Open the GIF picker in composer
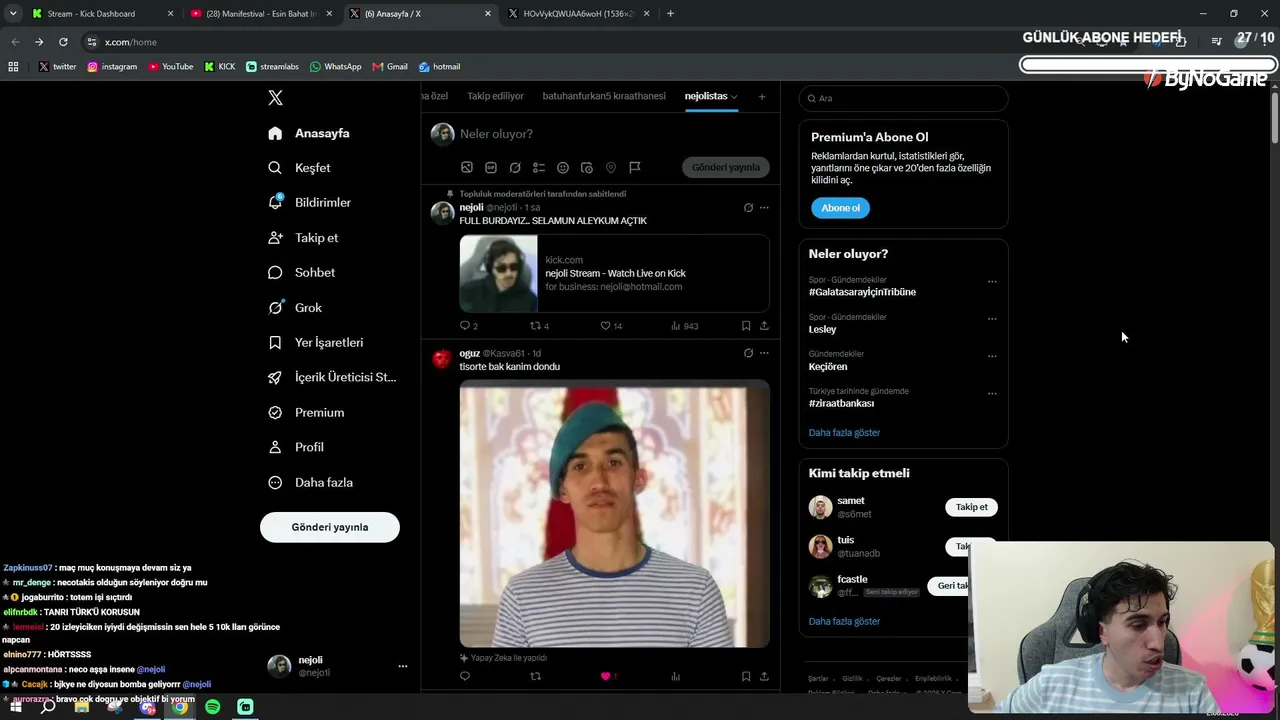 491,168
